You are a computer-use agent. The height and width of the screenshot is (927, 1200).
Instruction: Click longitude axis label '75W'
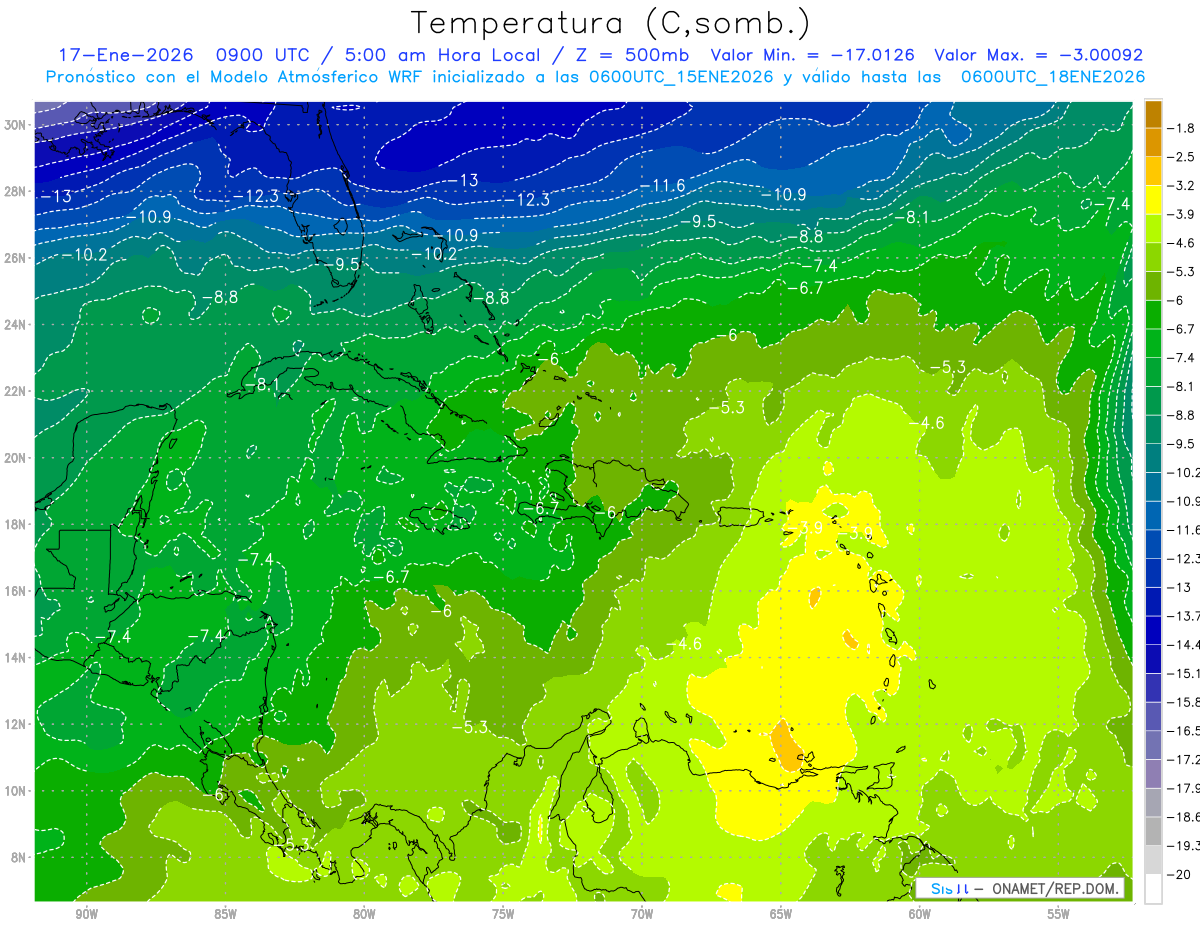[503, 914]
